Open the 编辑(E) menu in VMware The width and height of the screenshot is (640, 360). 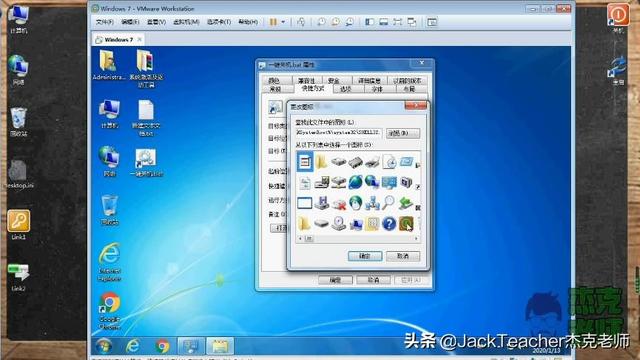pyautogui.click(x=130, y=22)
